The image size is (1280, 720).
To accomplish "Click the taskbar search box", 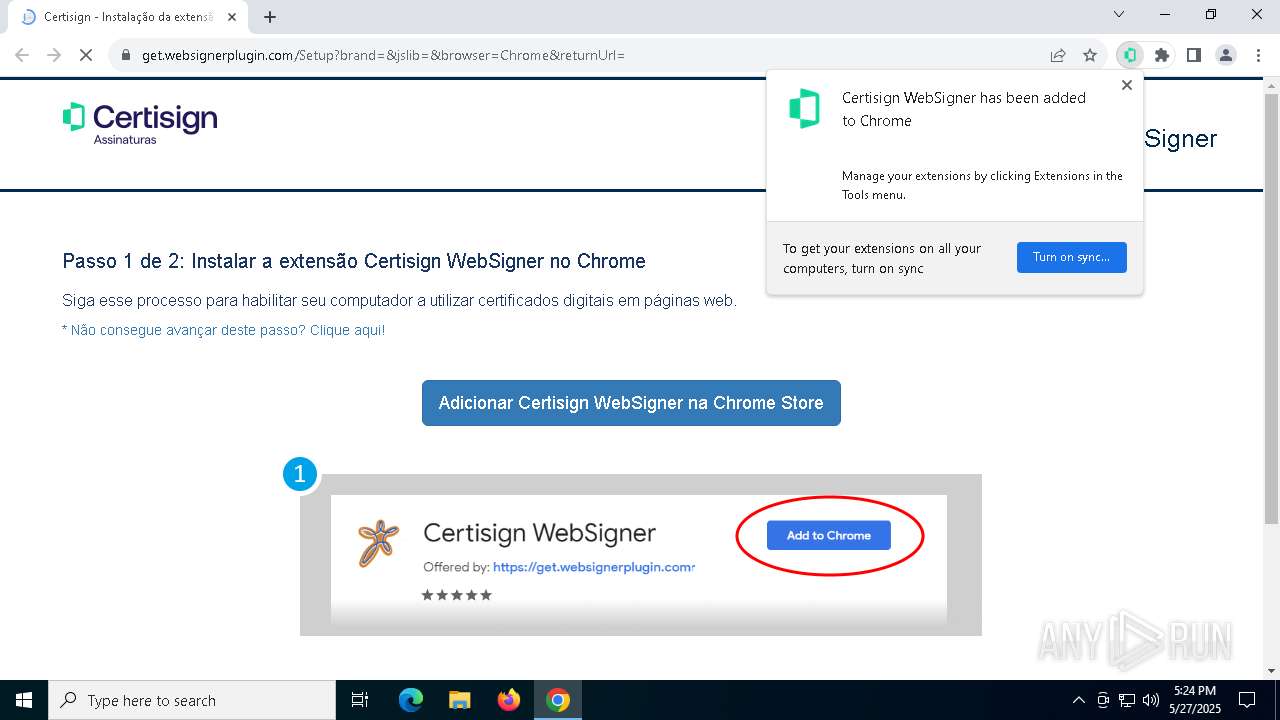I will pyautogui.click(x=192, y=700).
